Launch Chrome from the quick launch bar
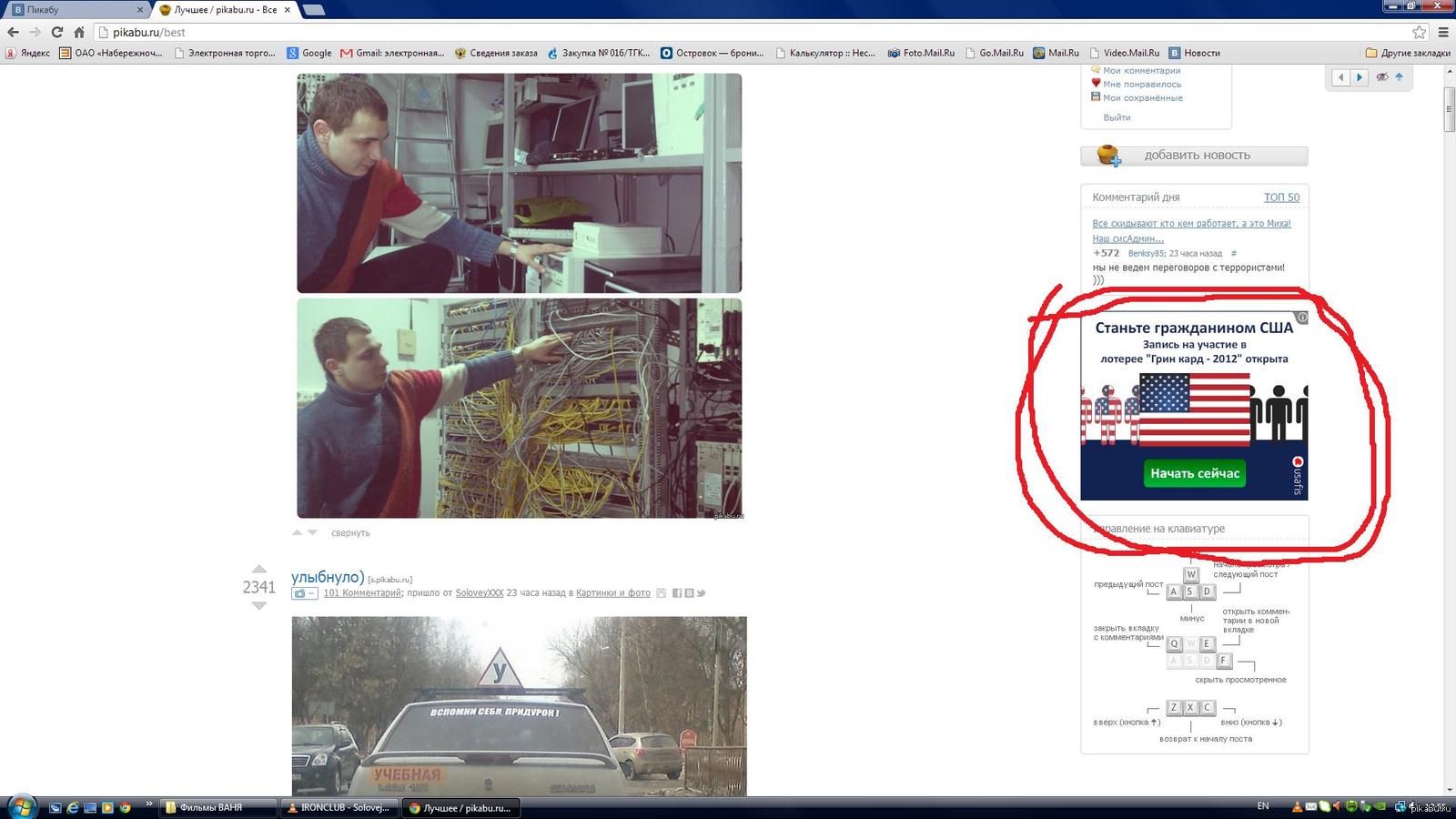 pos(125,807)
